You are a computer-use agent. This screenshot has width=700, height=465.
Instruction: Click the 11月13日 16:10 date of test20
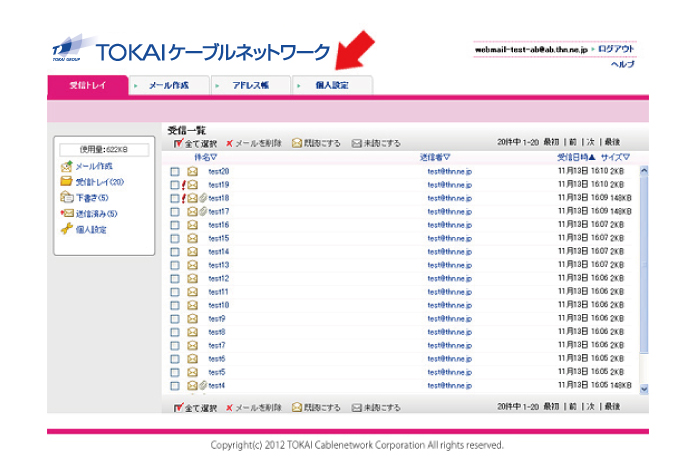point(583,171)
